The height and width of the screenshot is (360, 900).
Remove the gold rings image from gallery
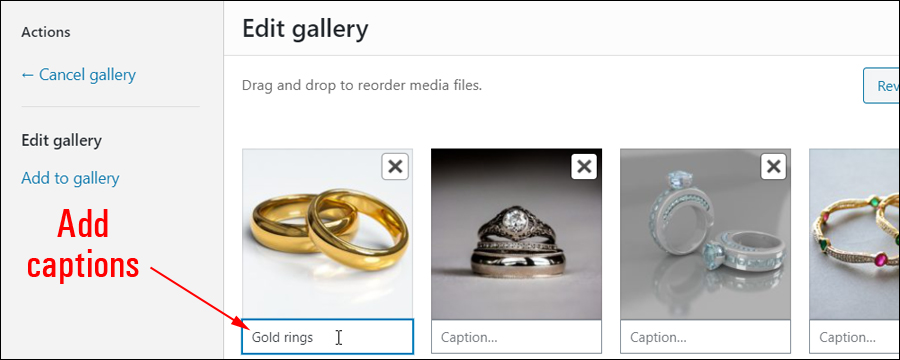pos(395,167)
